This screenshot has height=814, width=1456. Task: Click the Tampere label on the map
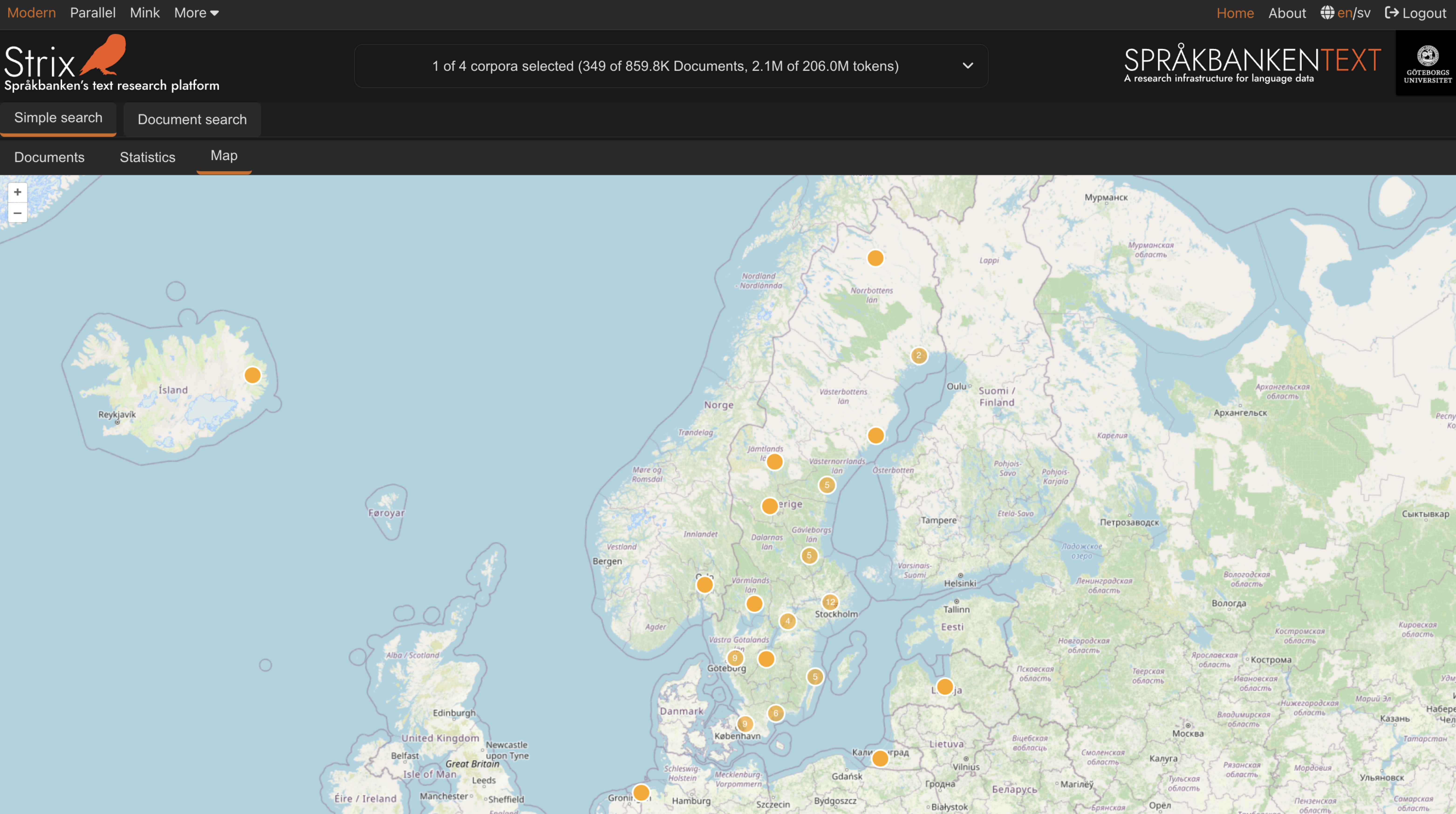(x=939, y=520)
